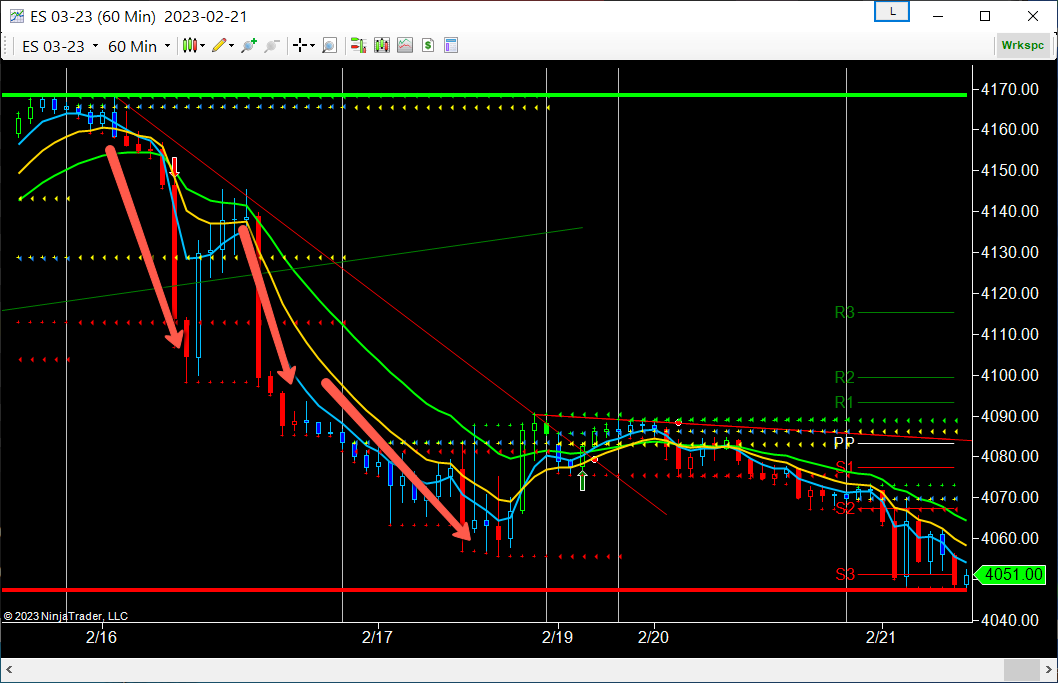Click the Wrkspc button
Image resolution: width=1058 pixels, height=683 pixels.
coord(1022,45)
